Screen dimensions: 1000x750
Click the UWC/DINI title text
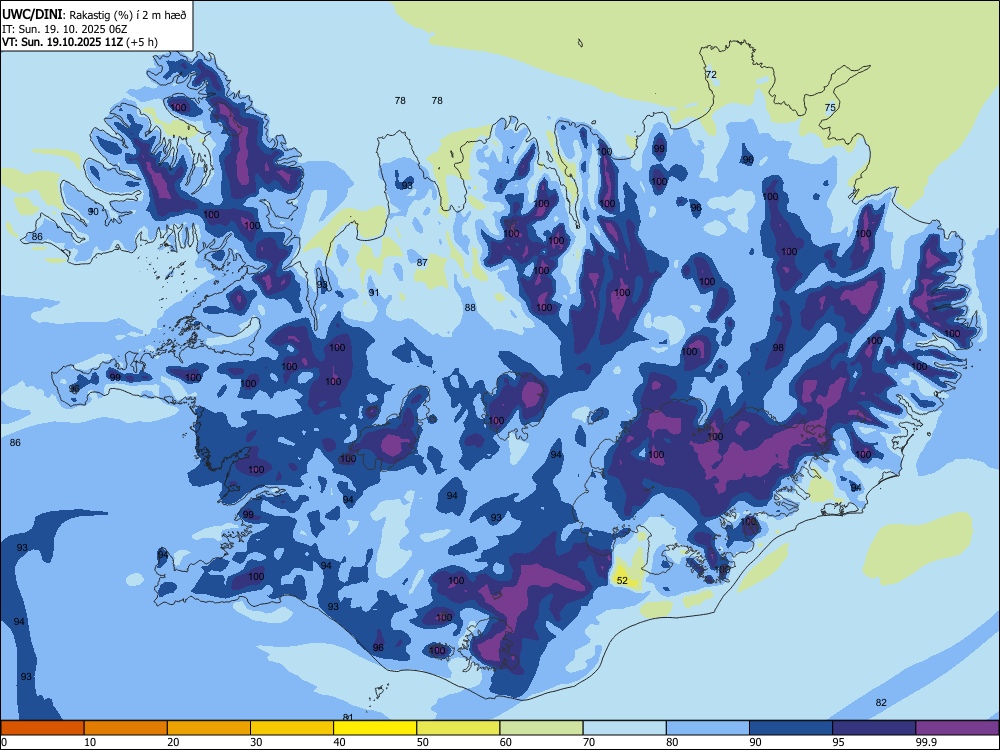click(32, 15)
